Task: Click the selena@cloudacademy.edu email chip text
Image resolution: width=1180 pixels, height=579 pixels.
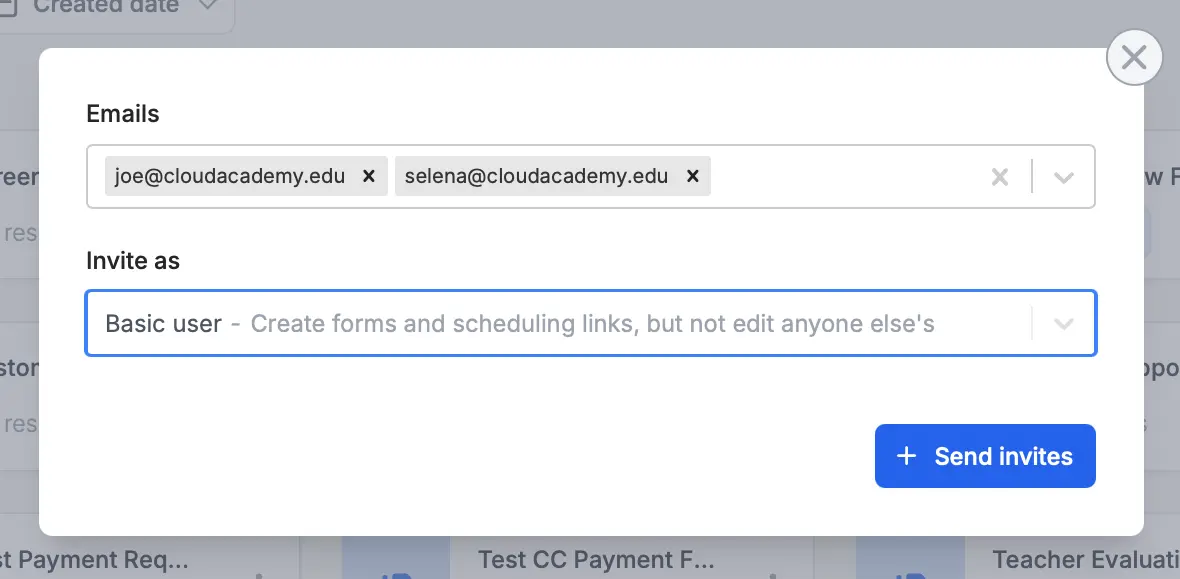Action: click(537, 176)
